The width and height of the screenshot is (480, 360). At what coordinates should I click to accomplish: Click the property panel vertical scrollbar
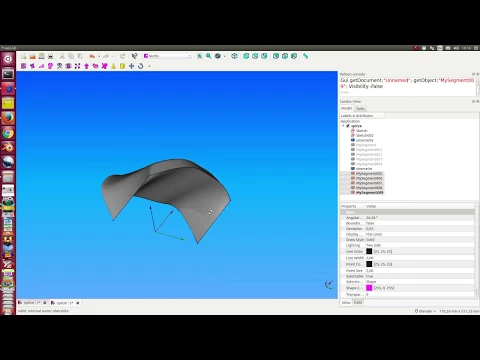click(477, 250)
